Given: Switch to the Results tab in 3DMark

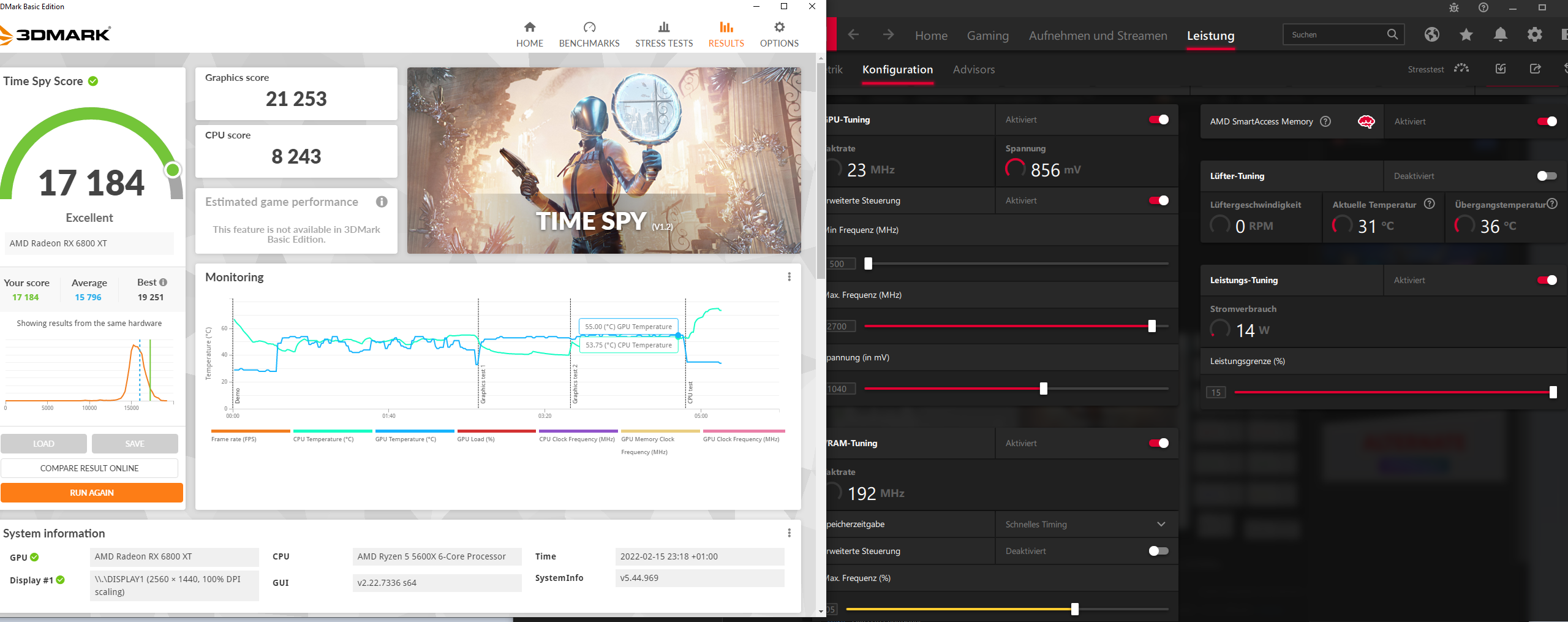Looking at the screenshot, I should click(726, 34).
